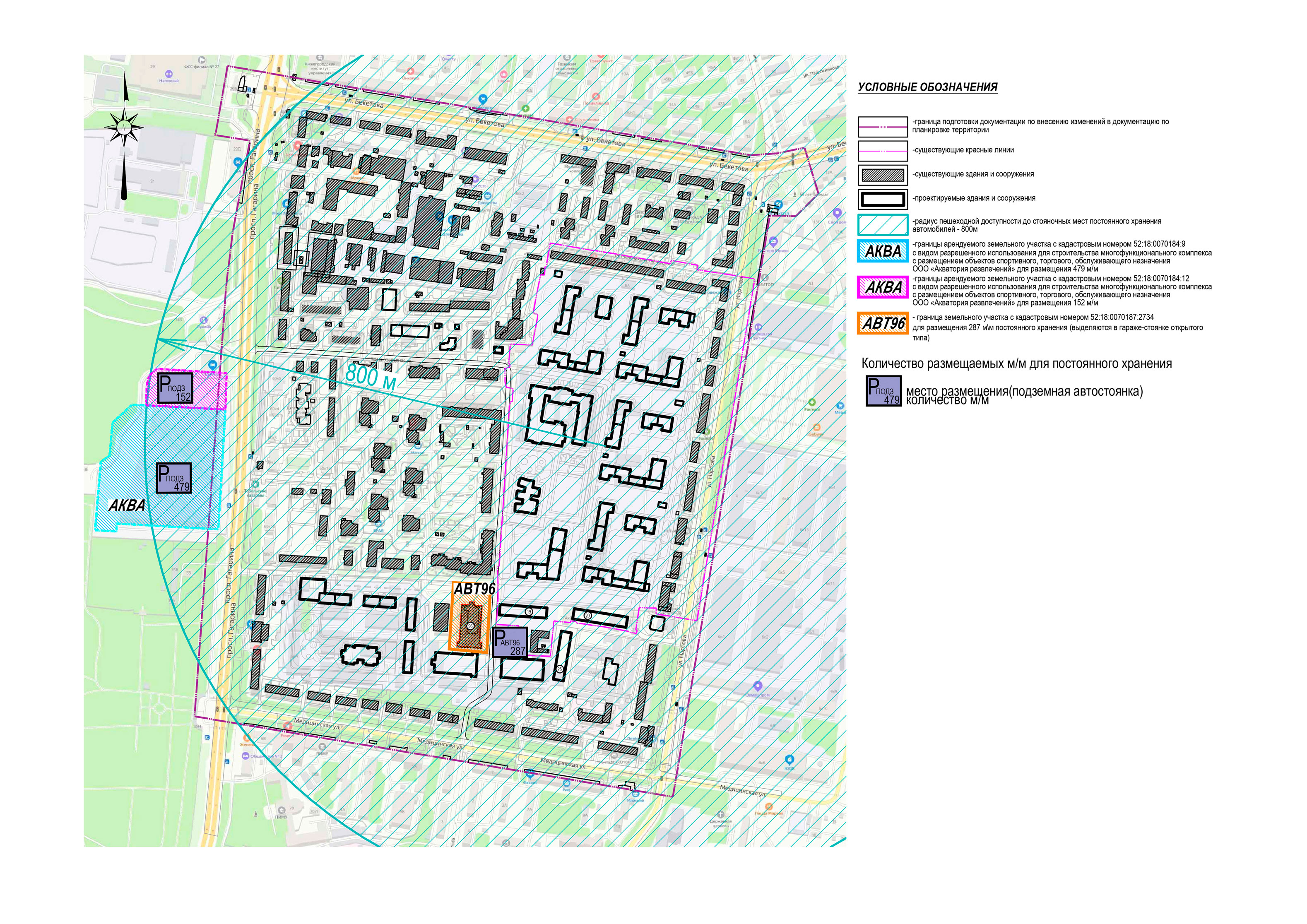Screen dimensions: 1307x924
Task: Click the 800 м radius label on map
Action: pyautogui.click(x=371, y=376)
